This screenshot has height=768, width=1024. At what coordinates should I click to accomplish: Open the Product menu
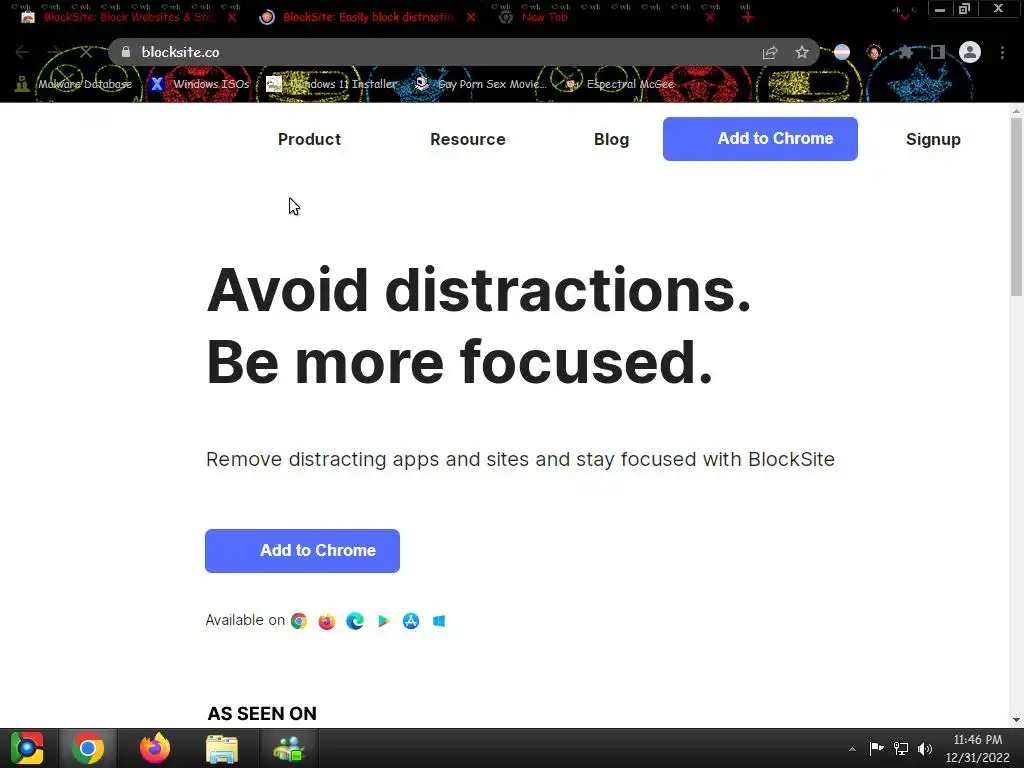coord(310,140)
